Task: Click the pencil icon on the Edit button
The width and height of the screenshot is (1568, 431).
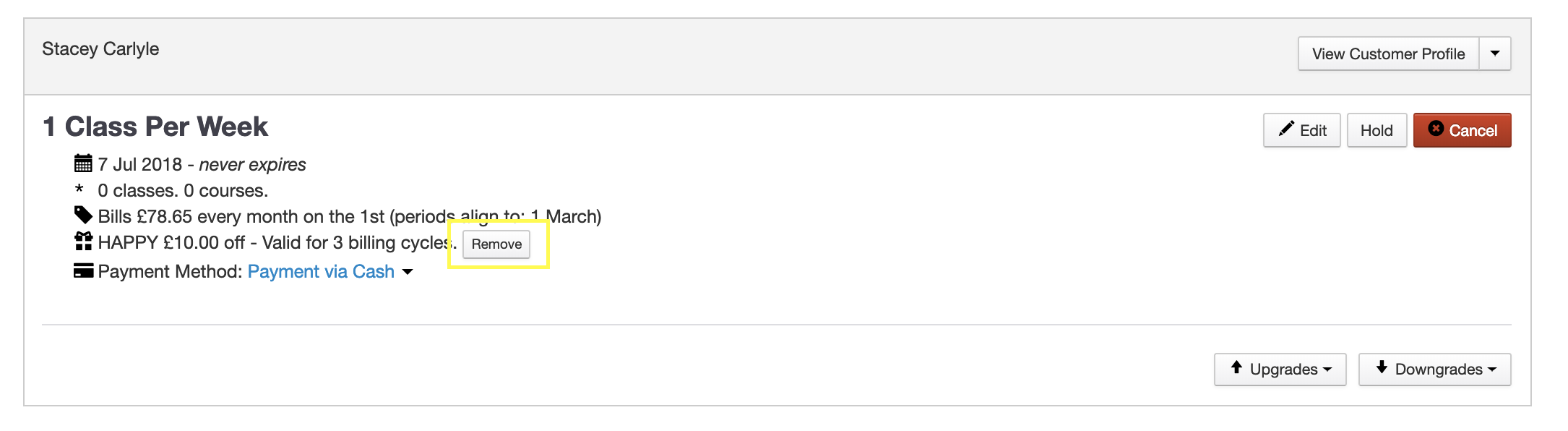Action: coord(1286,129)
